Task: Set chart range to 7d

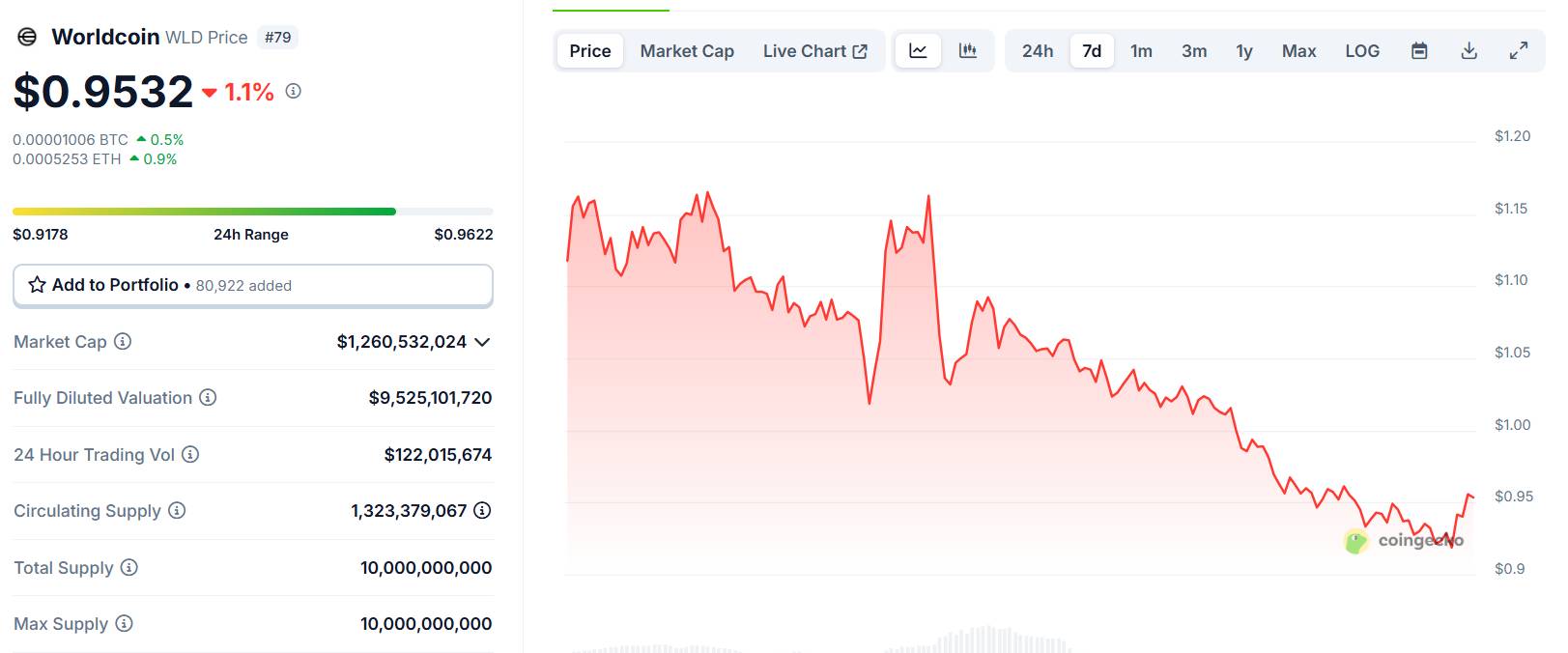Action: click(x=1092, y=51)
